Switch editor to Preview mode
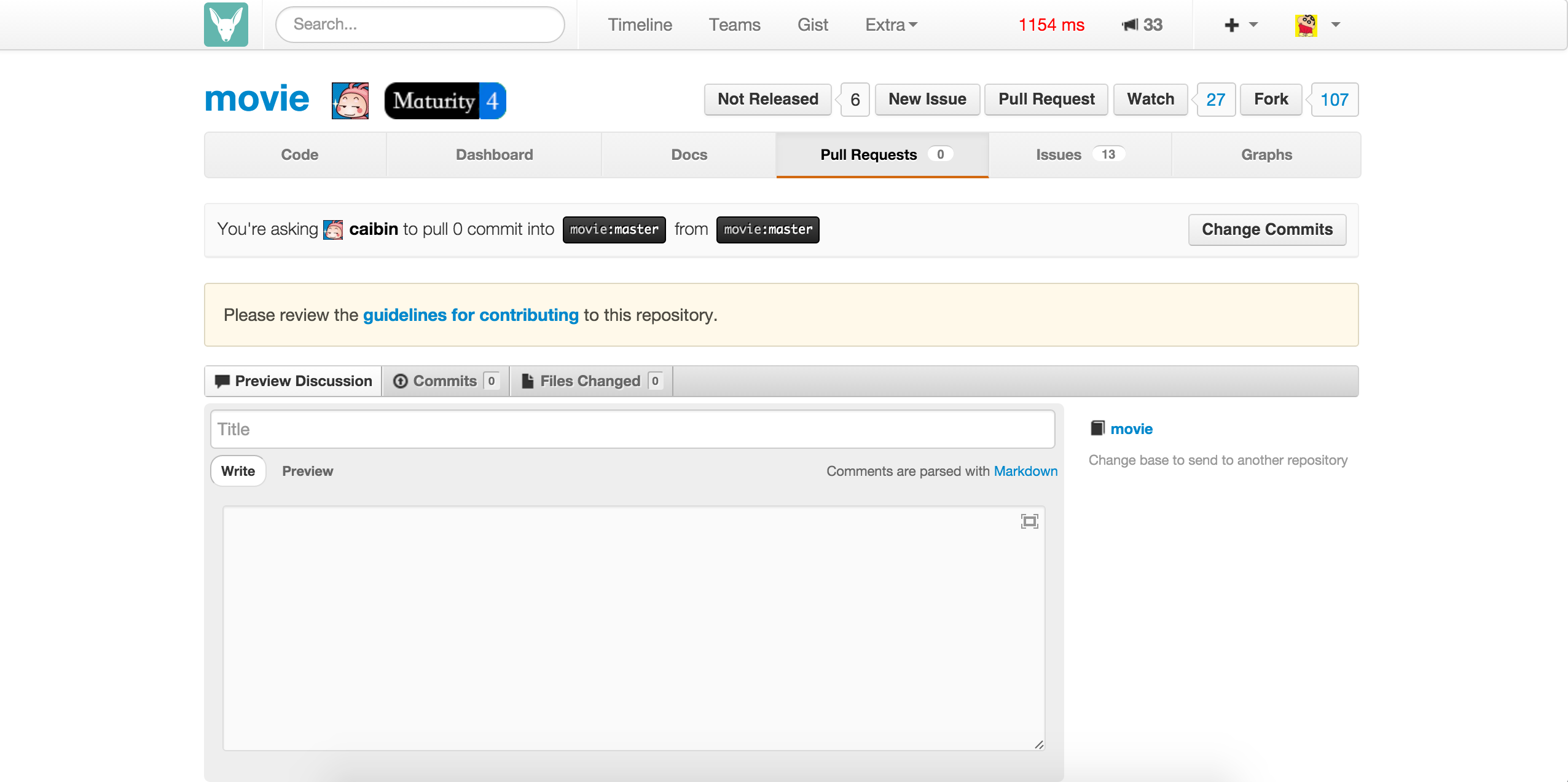1568x782 pixels. pos(307,471)
